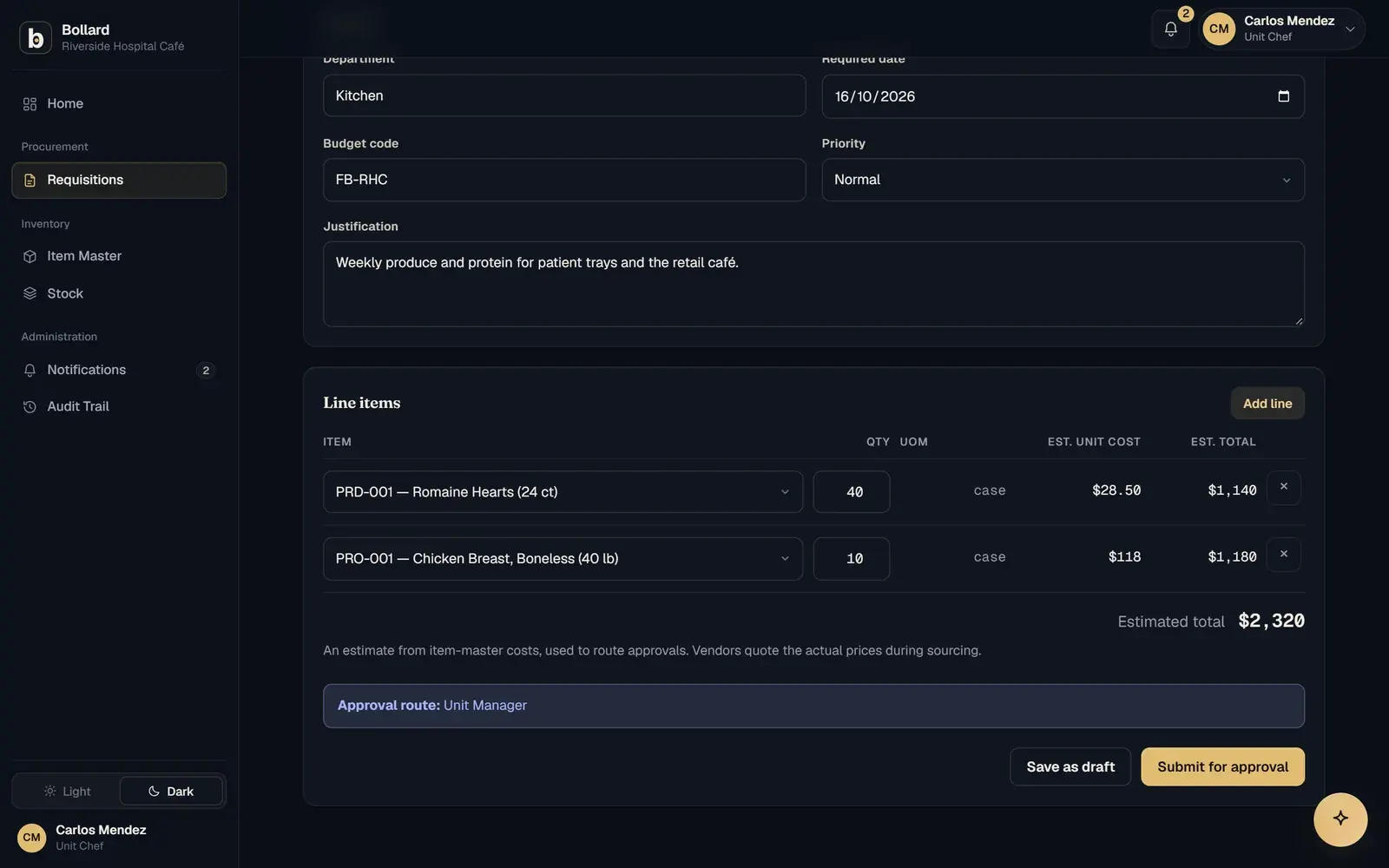
Task: Click the Department input field
Action: click(x=564, y=95)
